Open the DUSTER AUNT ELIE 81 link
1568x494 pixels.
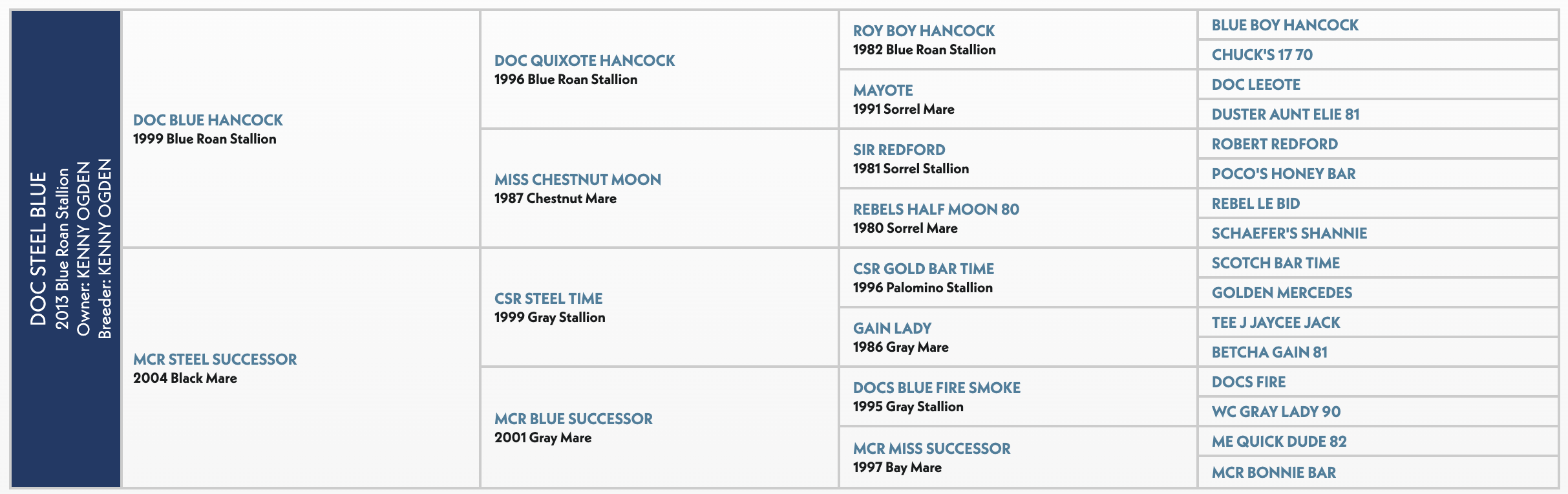coord(1285,114)
